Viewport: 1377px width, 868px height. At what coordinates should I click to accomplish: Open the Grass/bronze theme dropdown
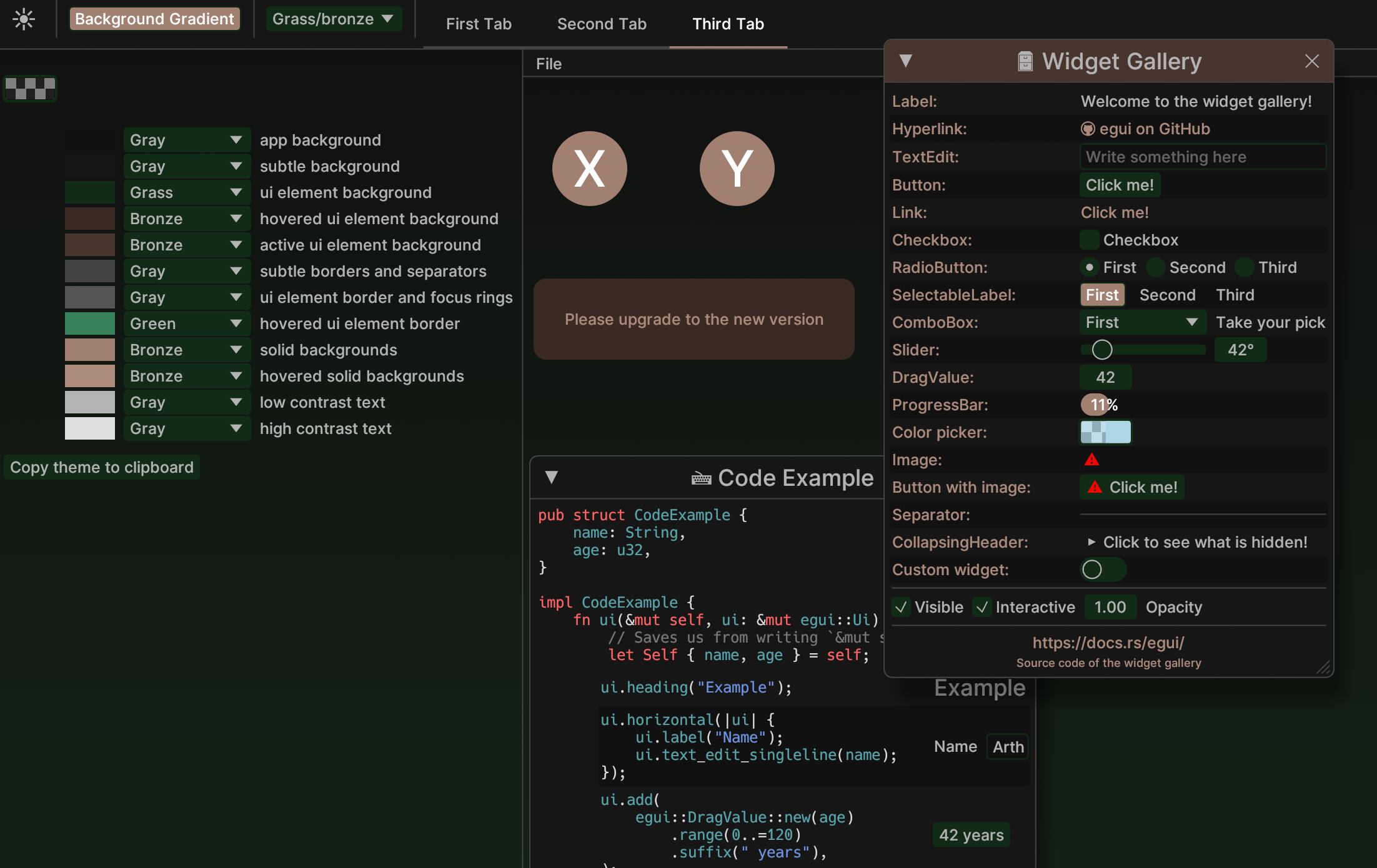point(333,19)
